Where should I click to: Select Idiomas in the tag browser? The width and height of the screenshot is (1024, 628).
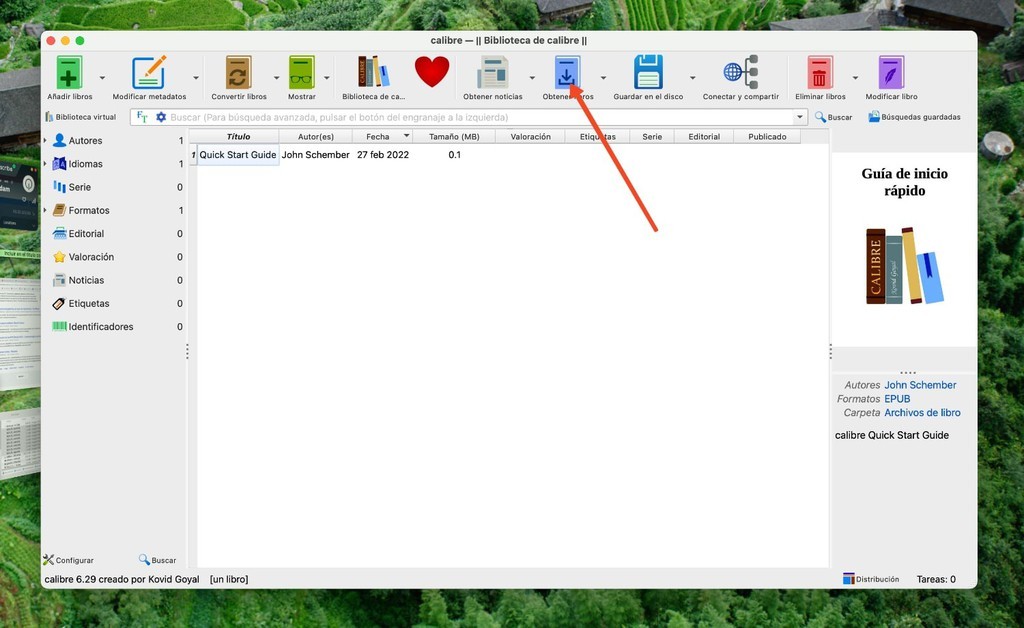click(x=86, y=164)
